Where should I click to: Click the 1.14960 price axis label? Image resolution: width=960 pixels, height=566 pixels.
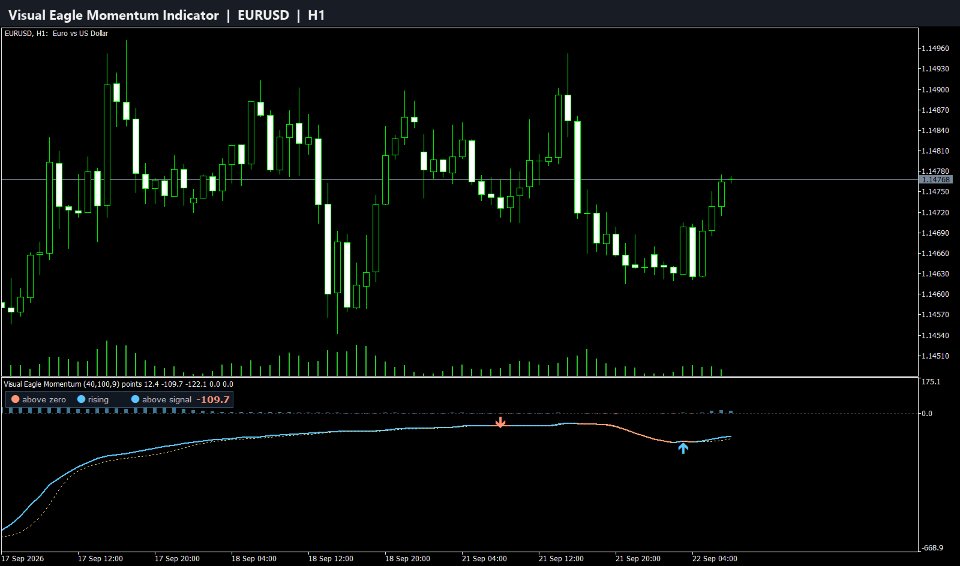935,48
